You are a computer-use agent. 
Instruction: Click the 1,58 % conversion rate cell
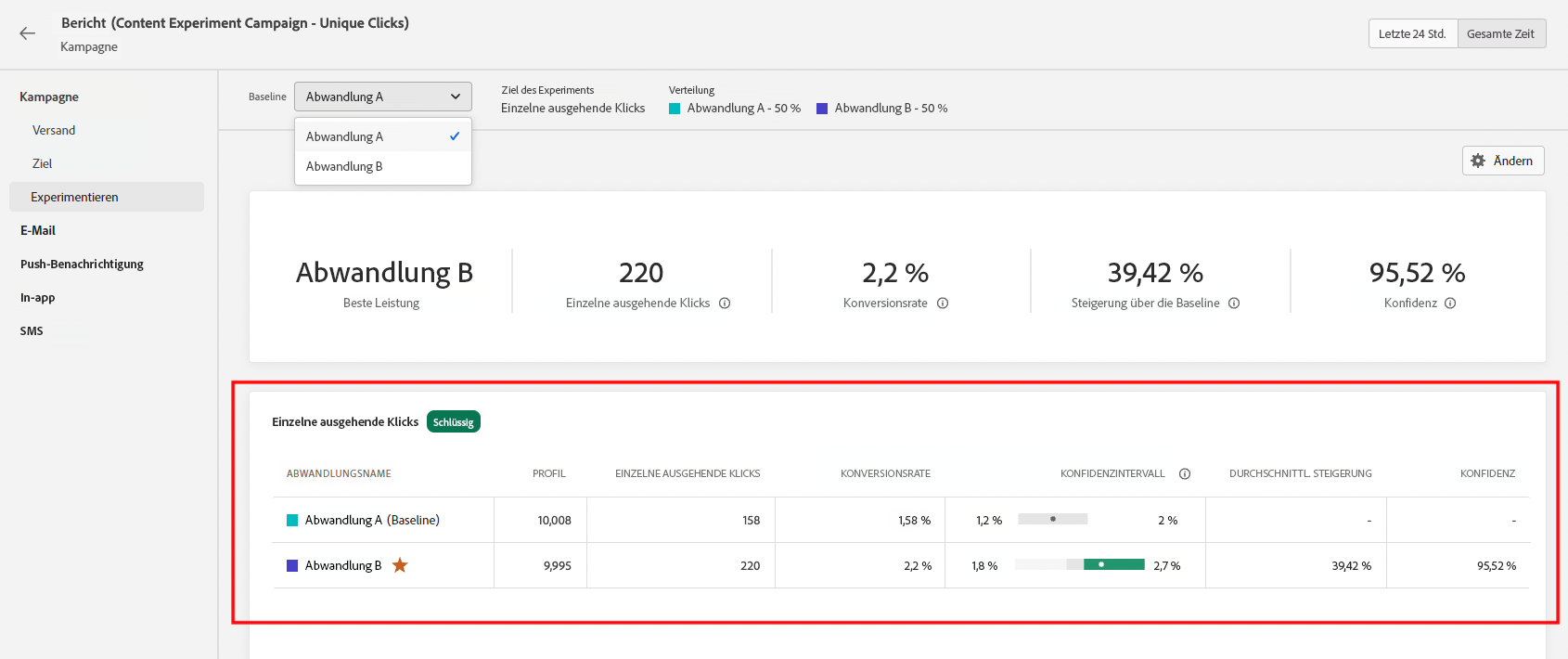pyautogui.click(x=914, y=520)
